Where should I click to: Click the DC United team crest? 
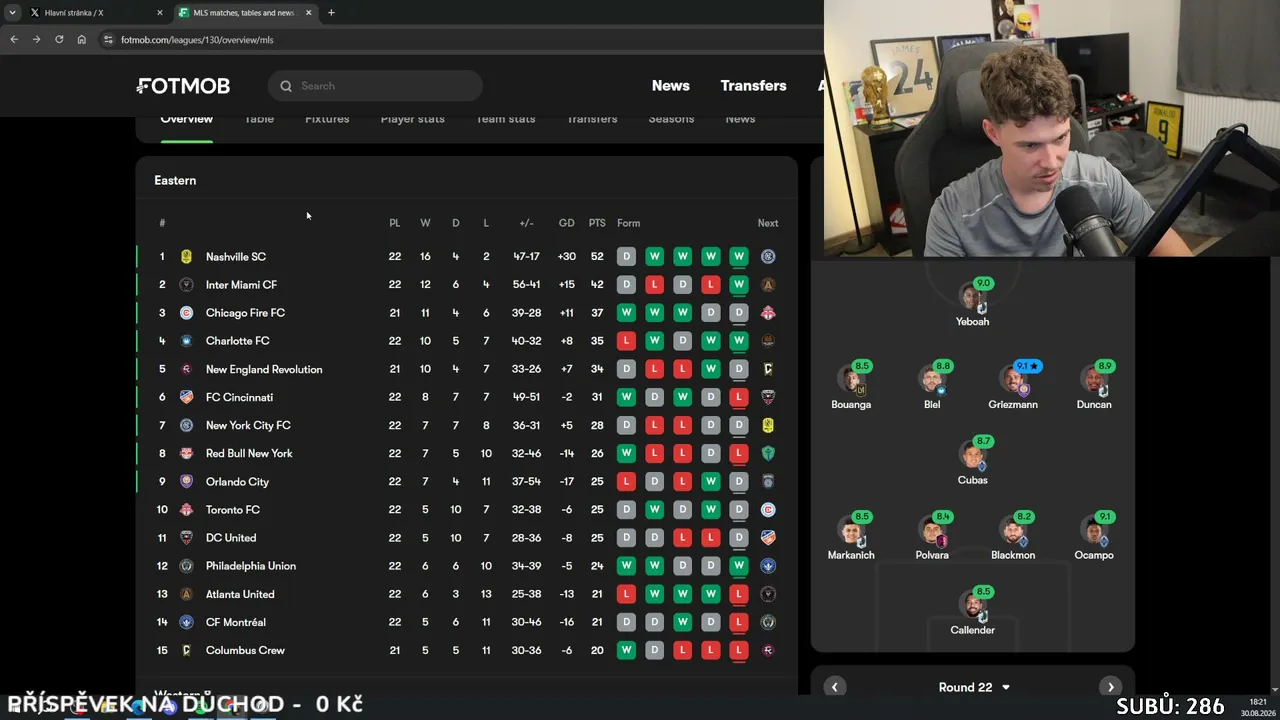(x=186, y=538)
